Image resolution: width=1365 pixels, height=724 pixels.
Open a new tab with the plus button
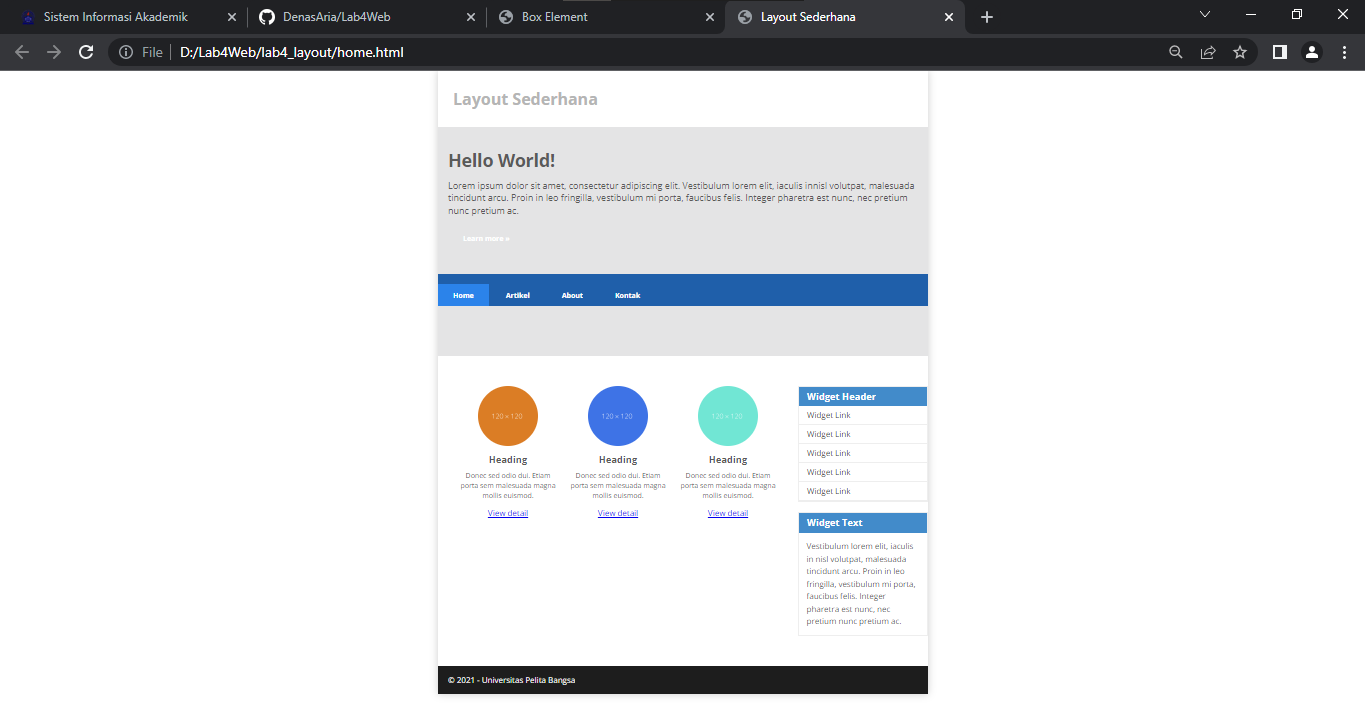click(x=987, y=17)
